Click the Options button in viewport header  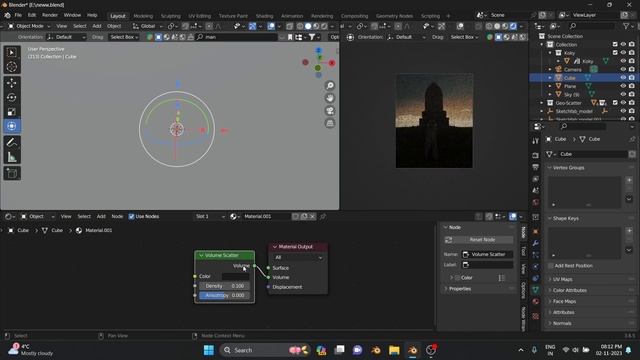pos(334,37)
